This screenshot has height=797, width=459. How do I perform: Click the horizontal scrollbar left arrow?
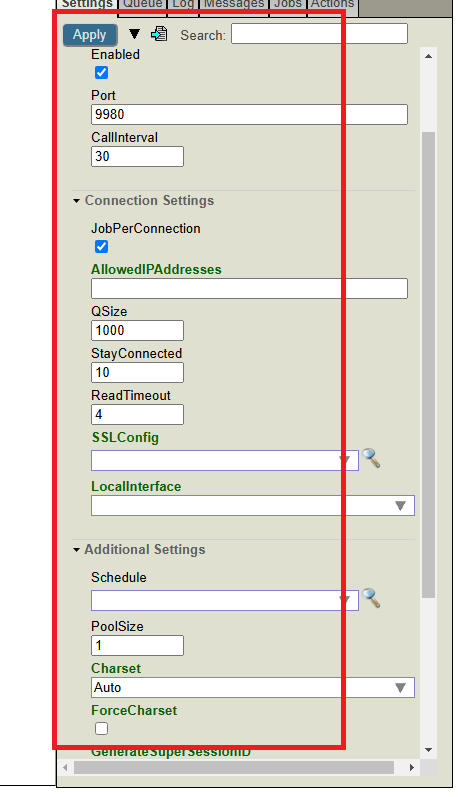(x=65, y=767)
